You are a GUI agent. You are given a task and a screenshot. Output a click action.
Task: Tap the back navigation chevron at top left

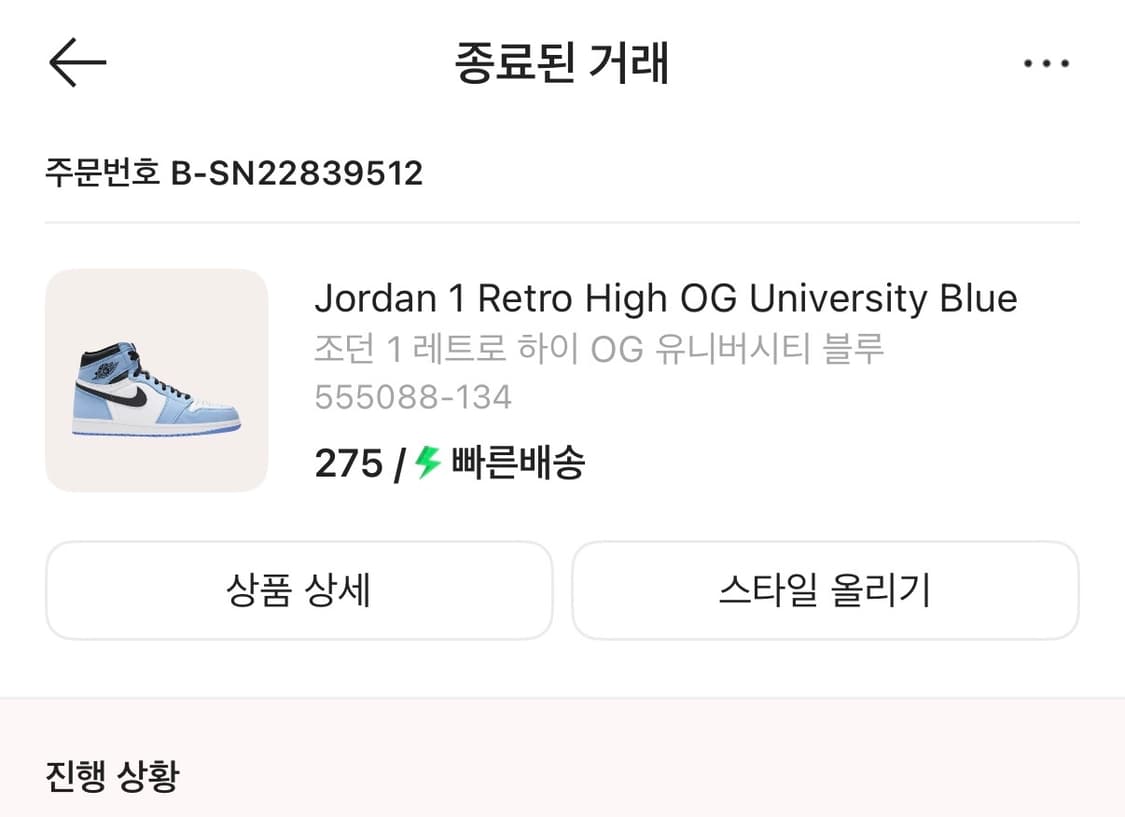point(78,62)
